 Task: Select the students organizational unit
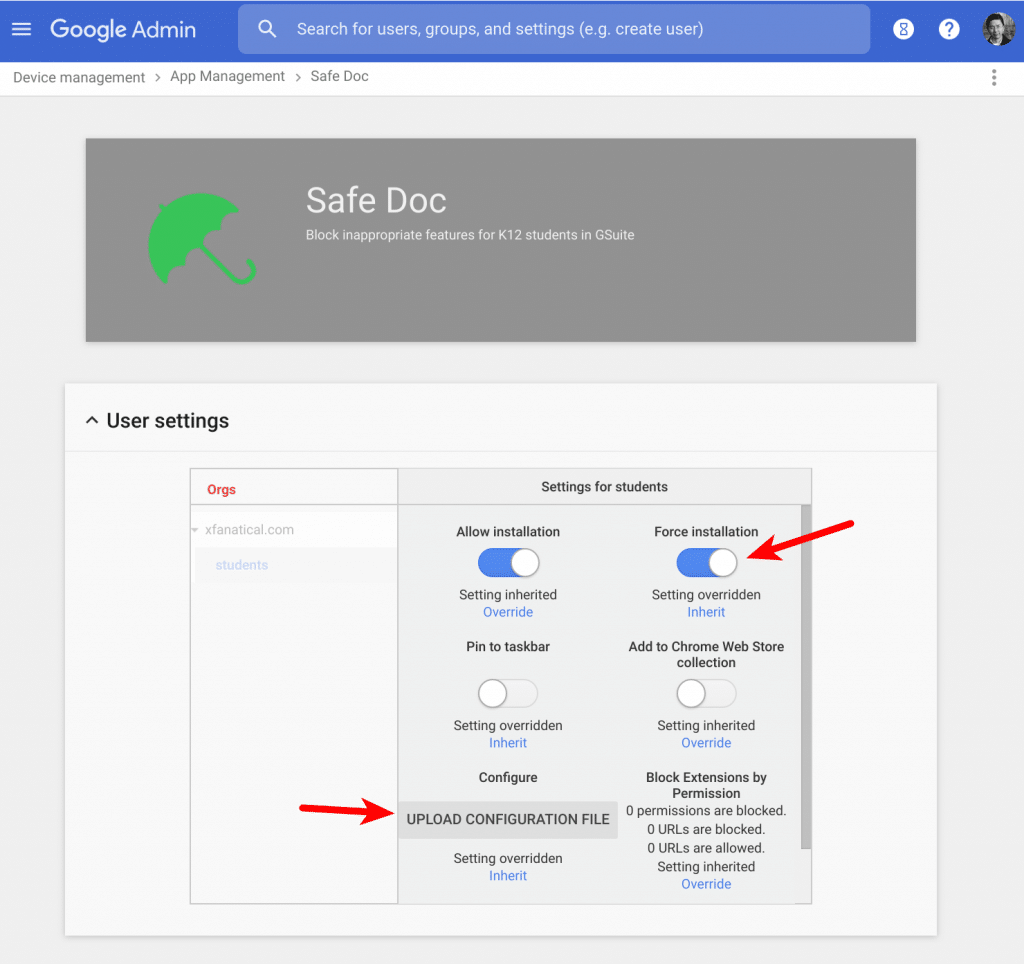[x=242, y=565]
